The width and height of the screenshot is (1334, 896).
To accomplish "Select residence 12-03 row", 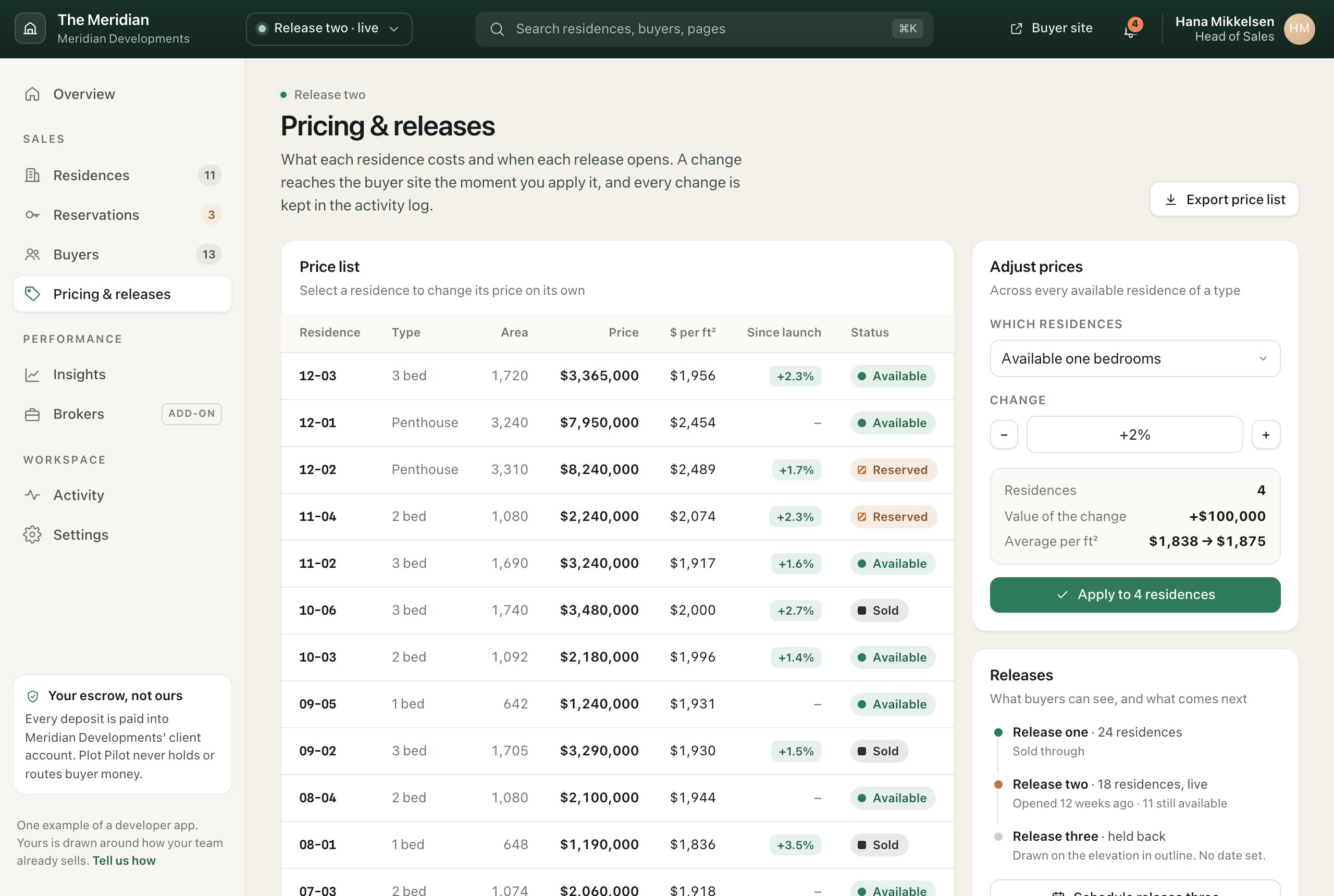I will tap(617, 376).
